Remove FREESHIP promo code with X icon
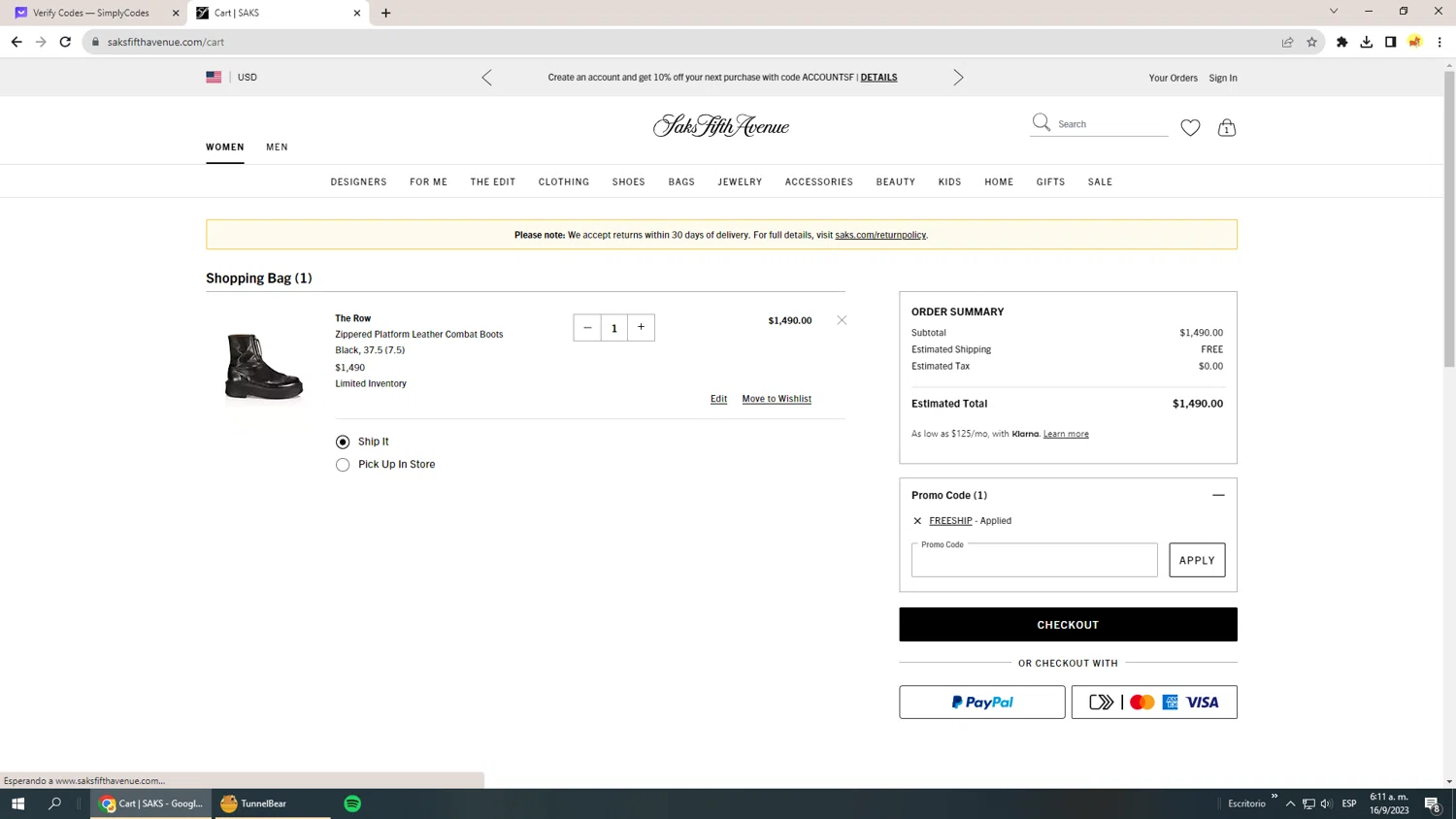 pos(917,521)
